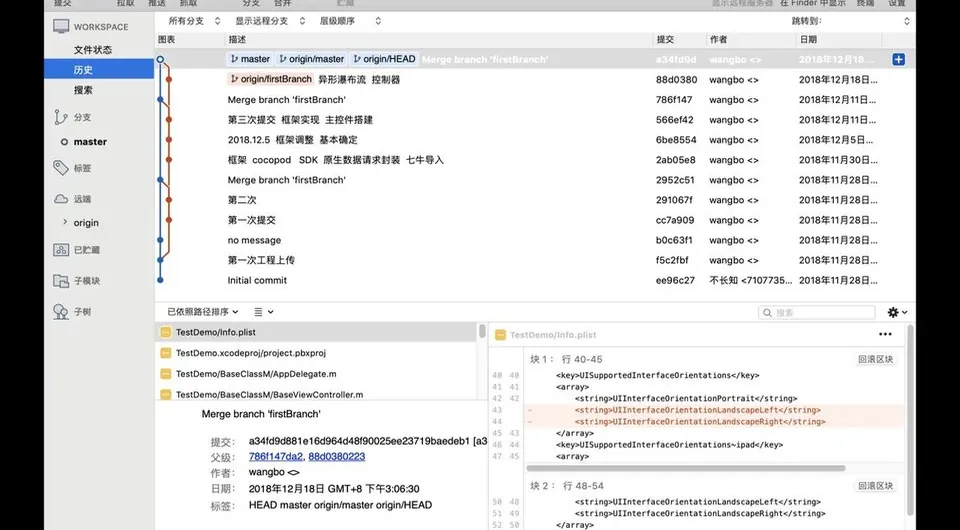Open the list view mode dropdown

(x=264, y=312)
